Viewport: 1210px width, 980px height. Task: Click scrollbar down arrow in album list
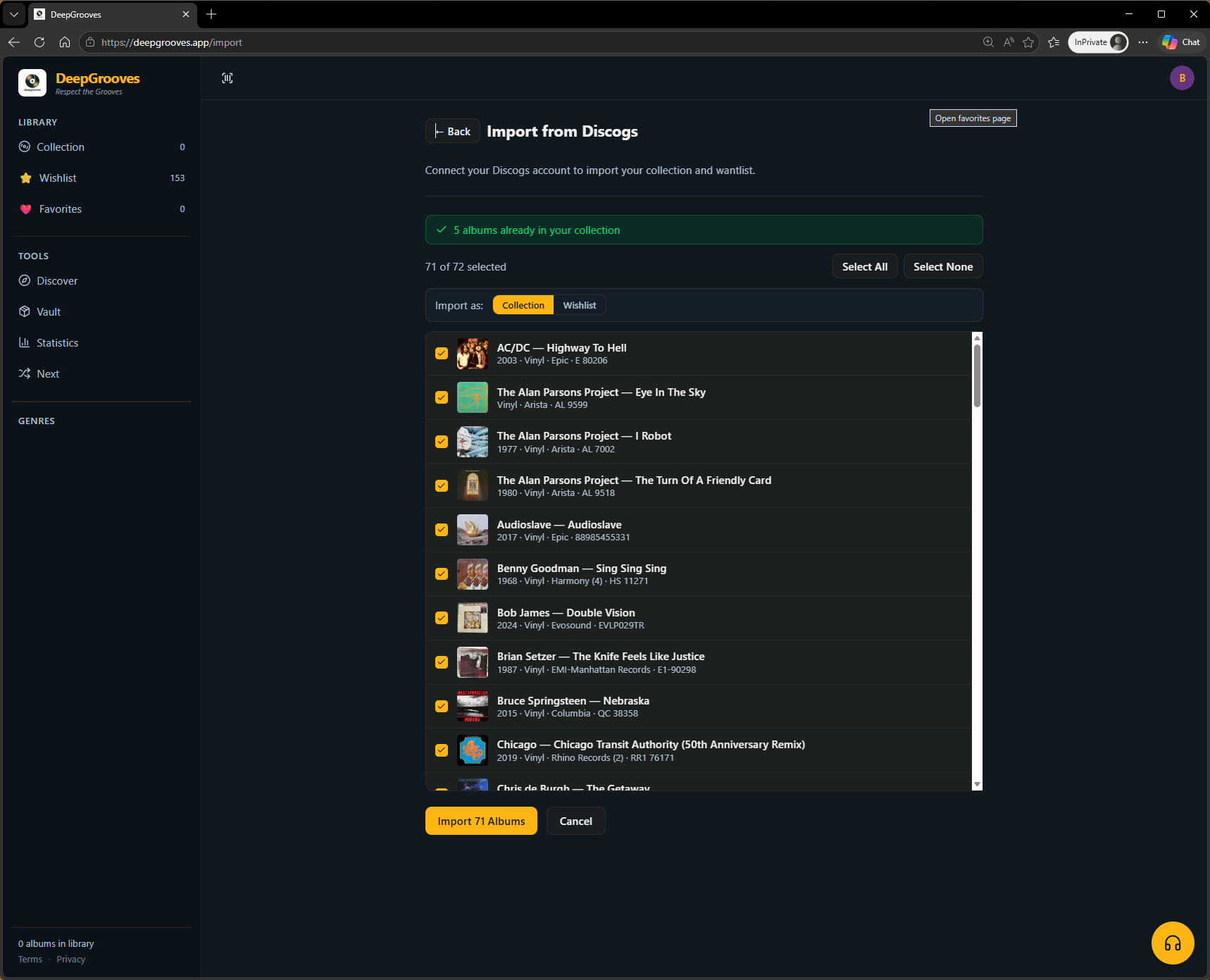(x=977, y=784)
